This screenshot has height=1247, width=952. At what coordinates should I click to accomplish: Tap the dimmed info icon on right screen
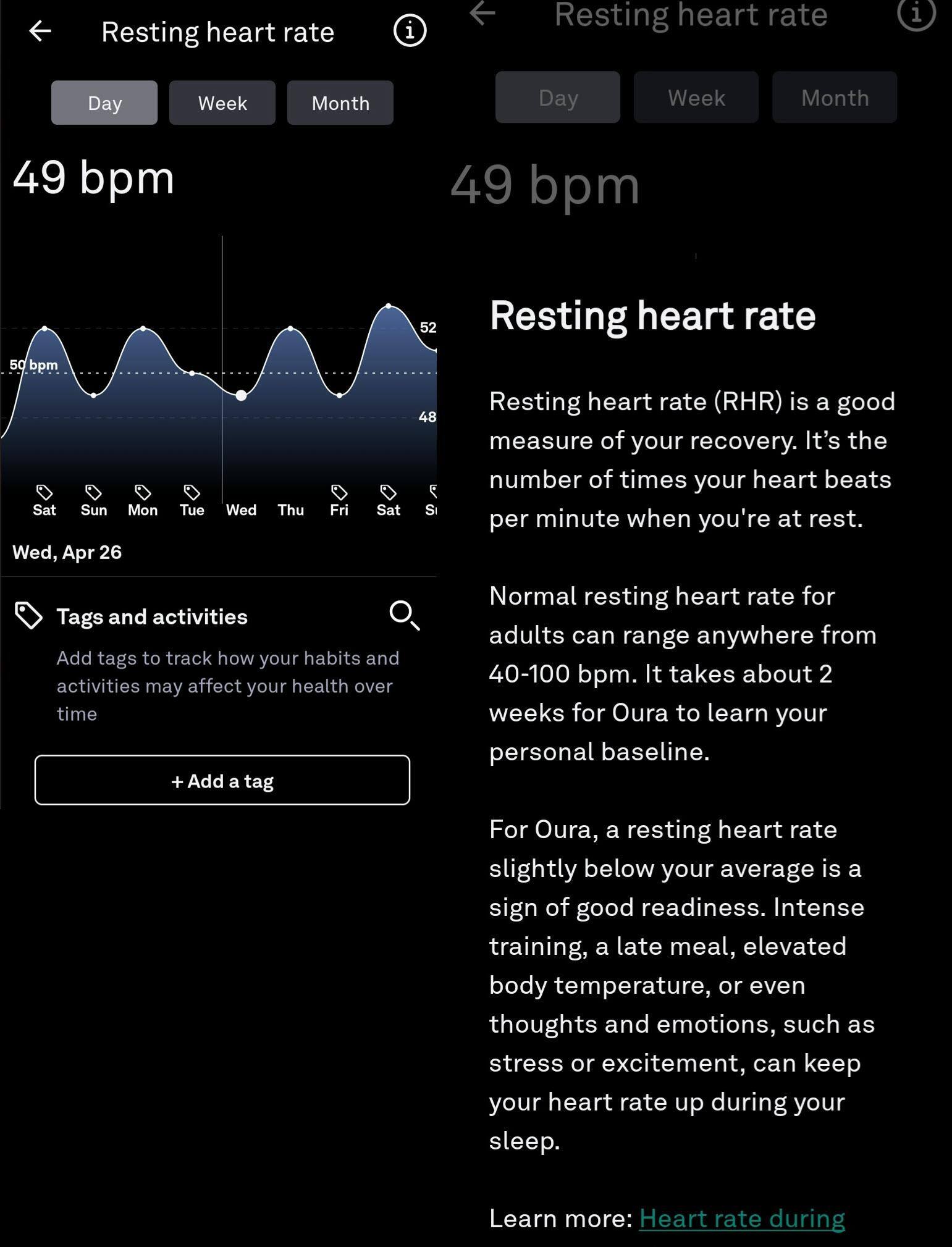tap(916, 14)
